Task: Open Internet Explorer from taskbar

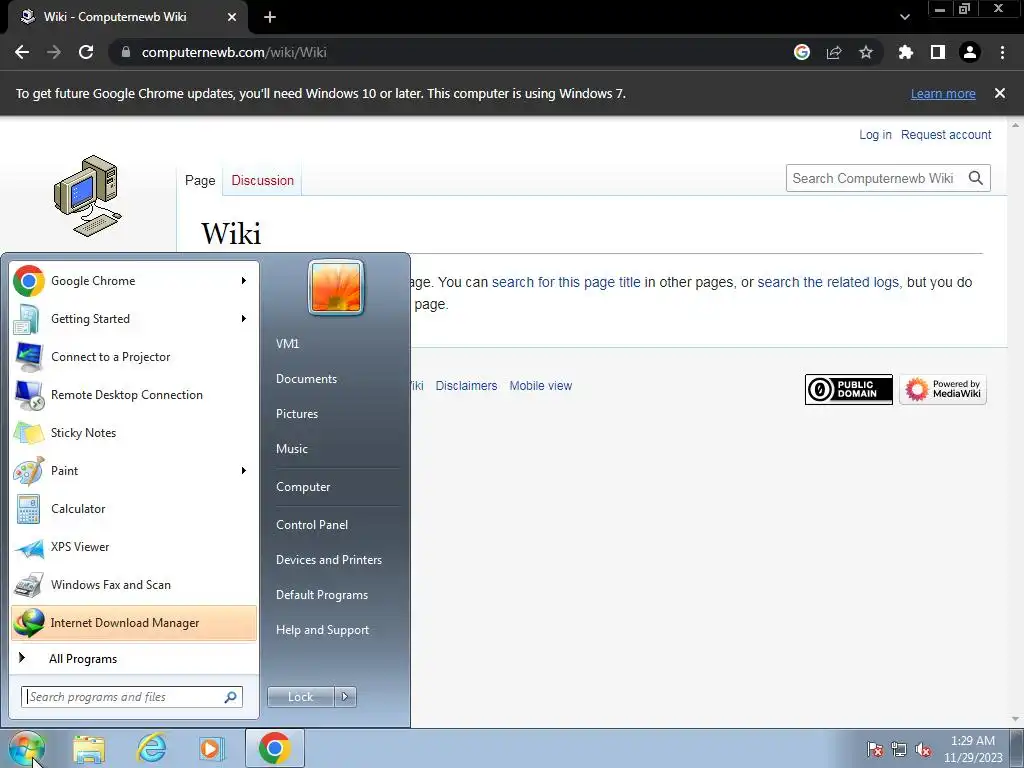Action: click(x=151, y=748)
